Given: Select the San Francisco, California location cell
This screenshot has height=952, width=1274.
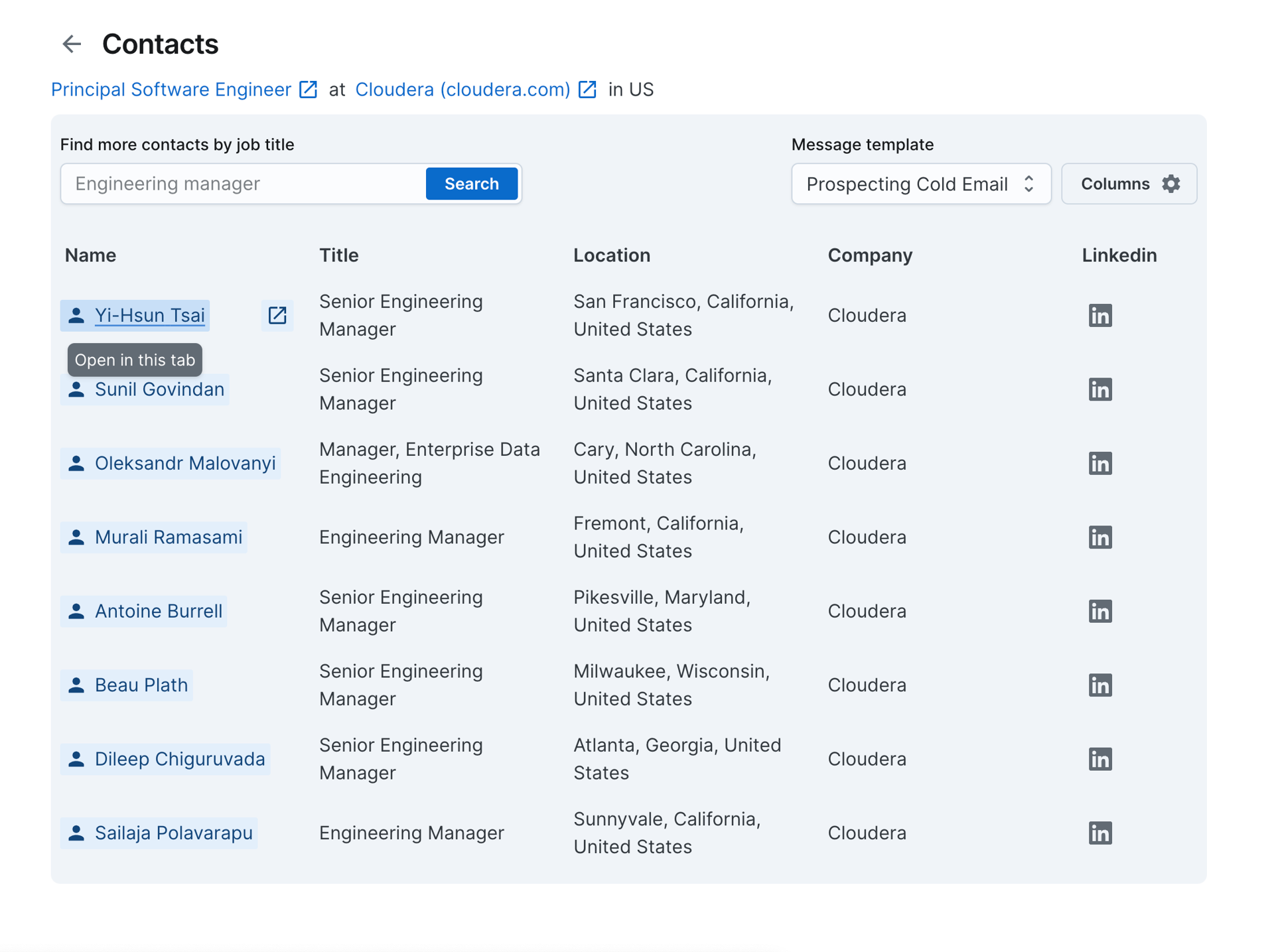Looking at the screenshot, I should click(683, 315).
